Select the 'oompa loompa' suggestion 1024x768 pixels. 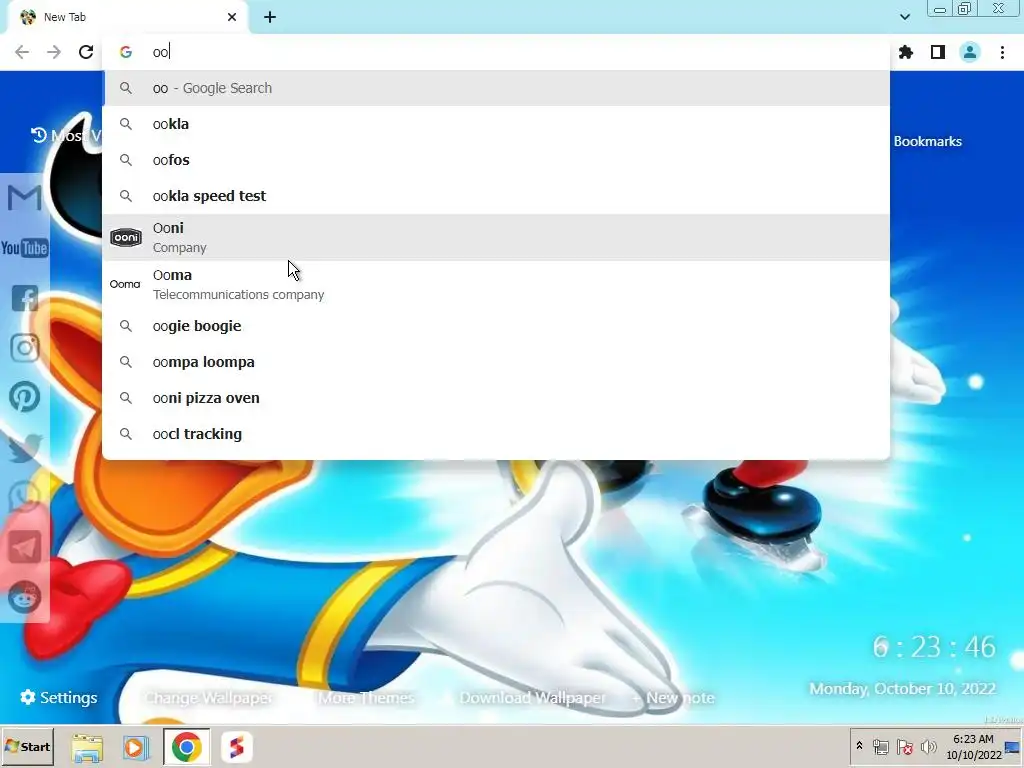click(x=496, y=362)
